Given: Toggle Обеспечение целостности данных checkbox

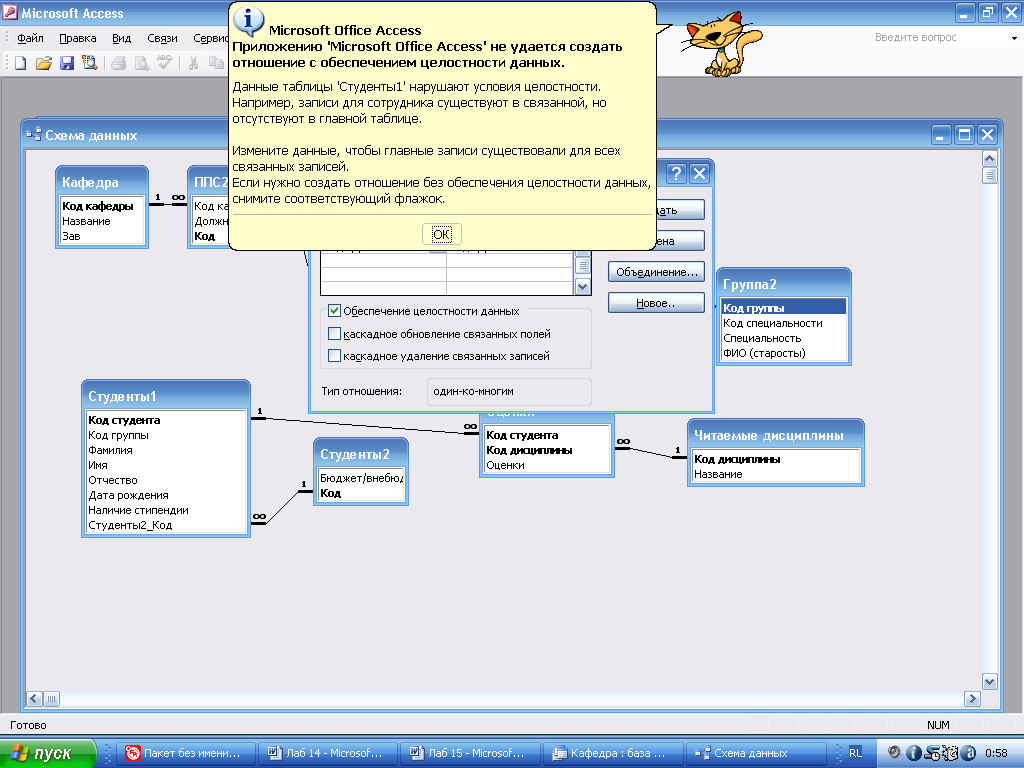Looking at the screenshot, I should coord(334,311).
